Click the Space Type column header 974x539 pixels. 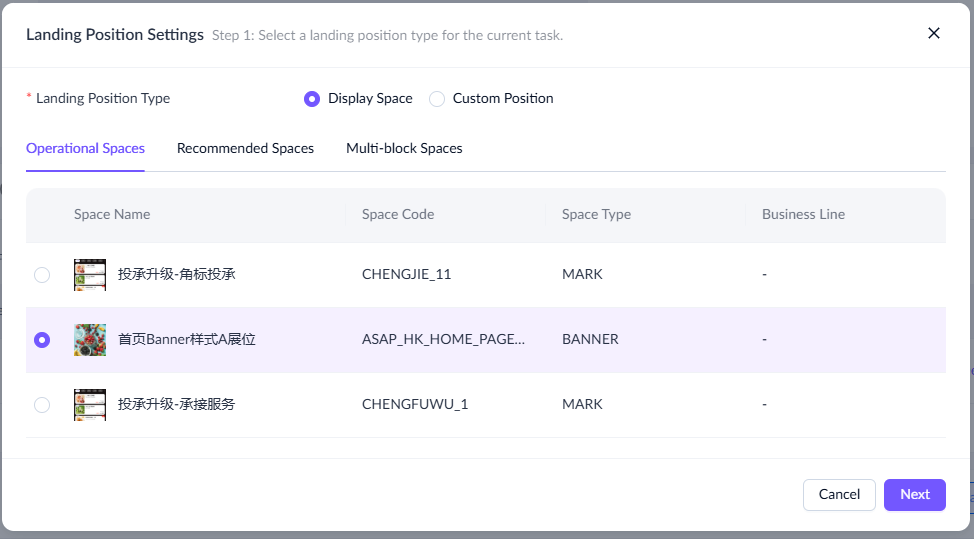pyautogui.click(x=596, y=214)
